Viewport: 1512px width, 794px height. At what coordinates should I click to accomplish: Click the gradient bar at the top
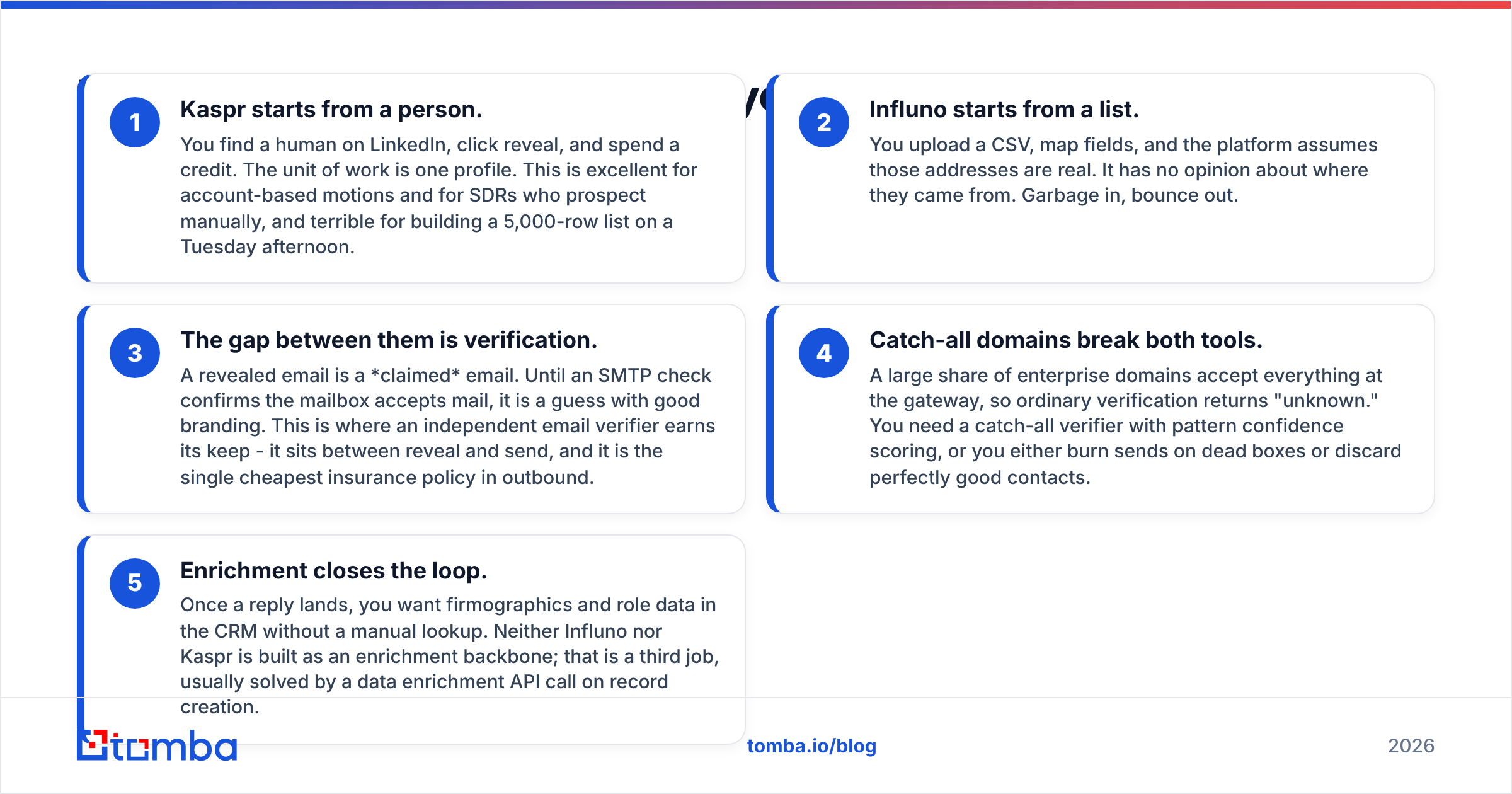[756, 4]
